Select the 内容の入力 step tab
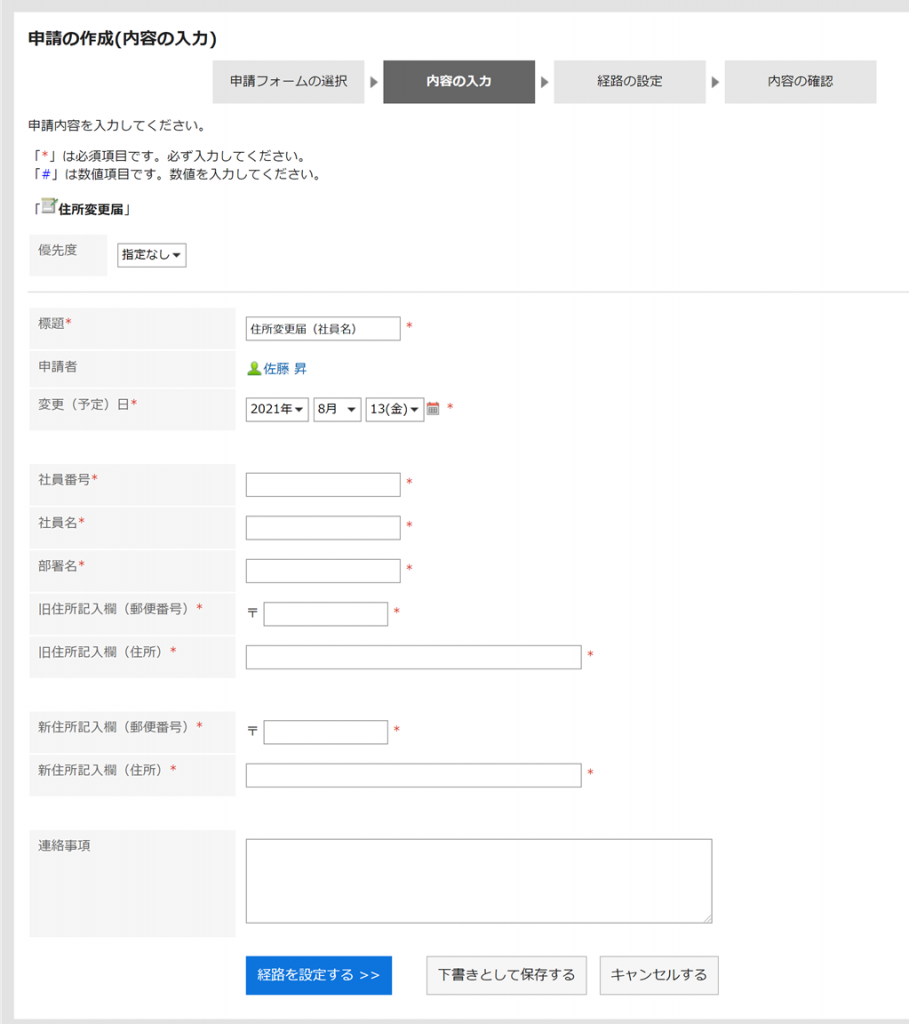909x1024 pixels. click(459, 82)
